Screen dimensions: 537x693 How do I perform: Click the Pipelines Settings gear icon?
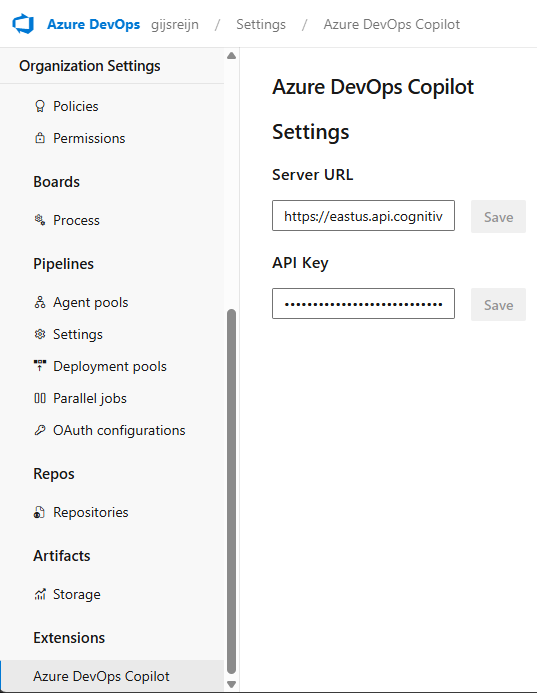click(x=40, y=334)
